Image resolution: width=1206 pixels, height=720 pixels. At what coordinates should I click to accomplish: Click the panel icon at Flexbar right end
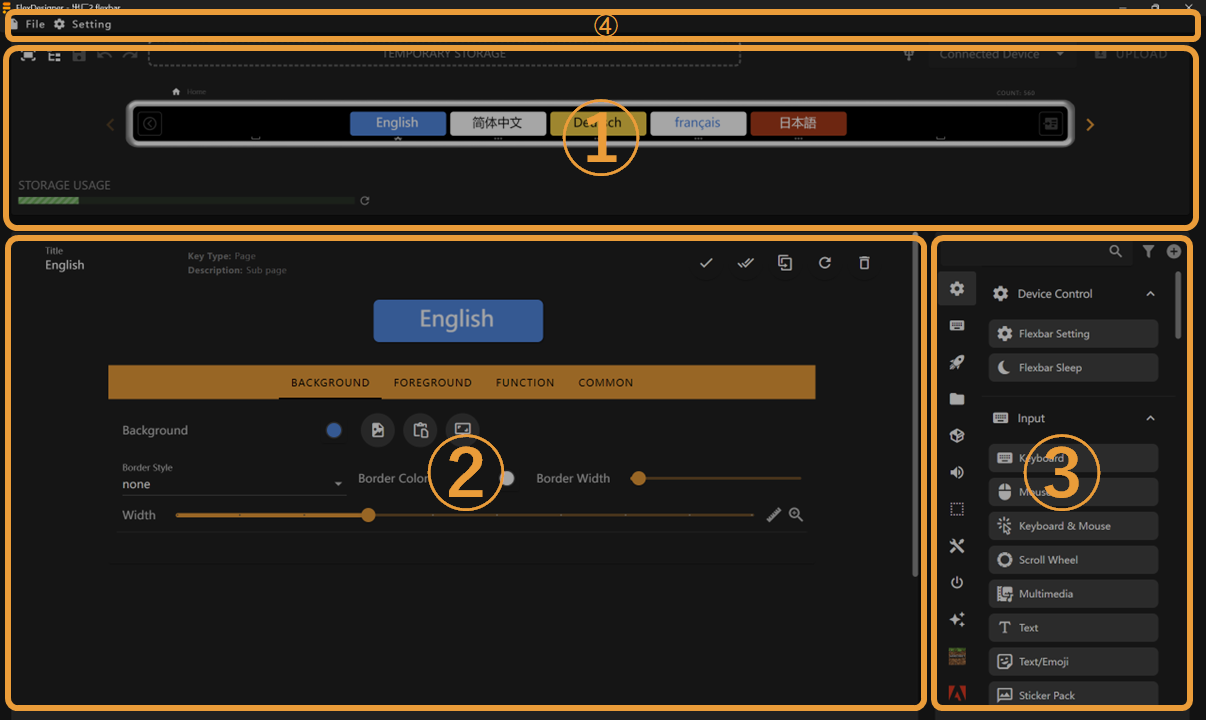pos(1051,124)
